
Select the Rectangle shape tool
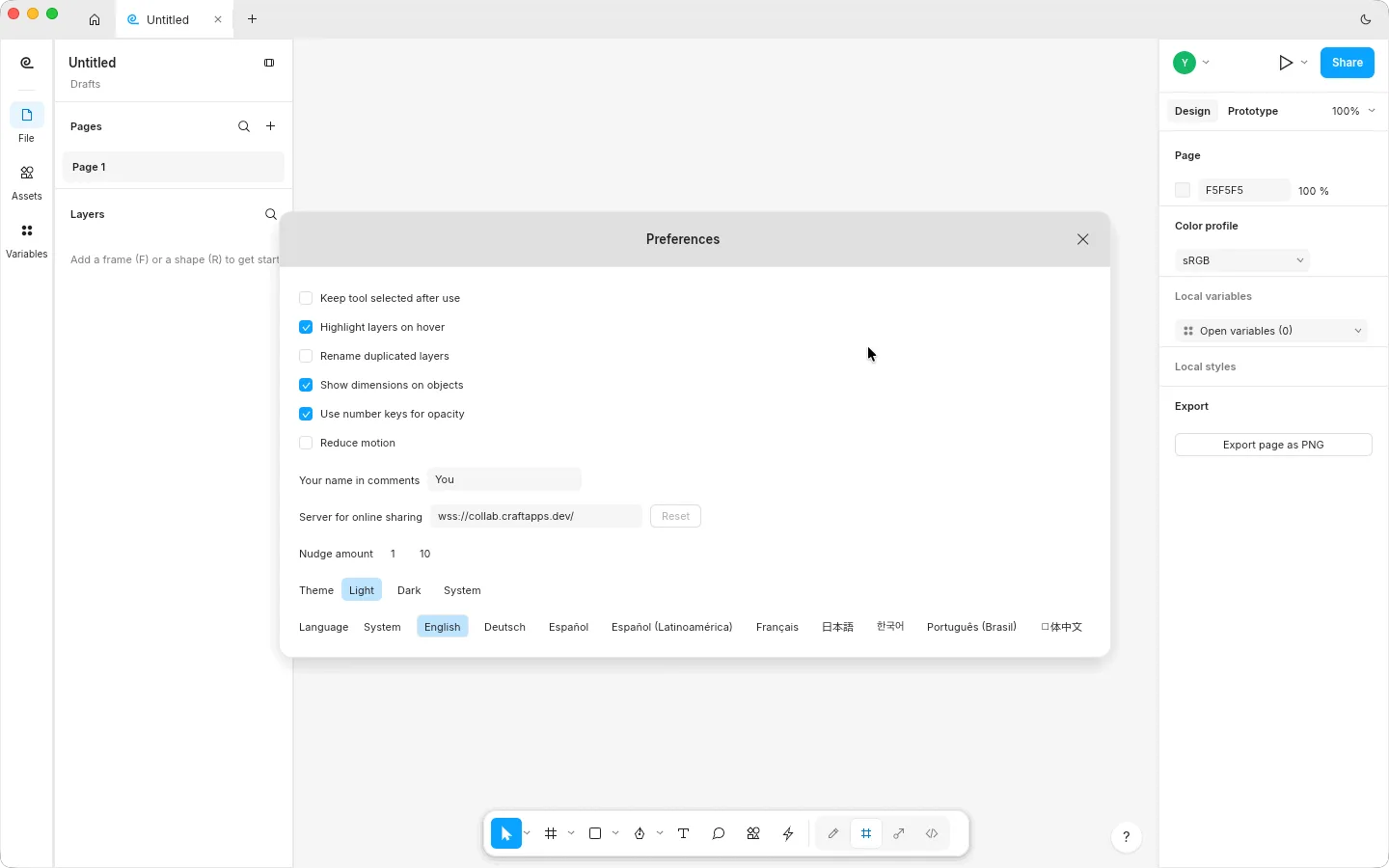[x=595, y=833]
